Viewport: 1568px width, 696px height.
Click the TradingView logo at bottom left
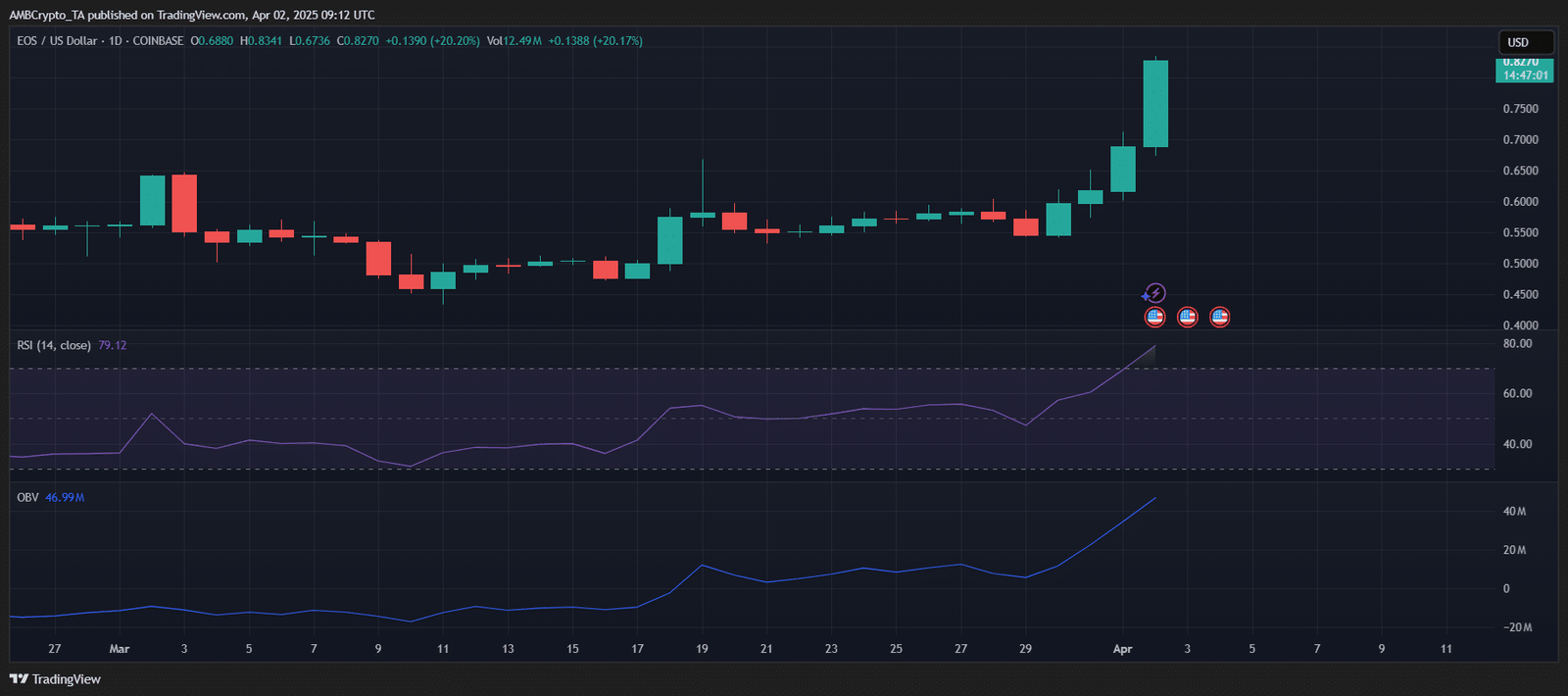(x=55, y=679)
